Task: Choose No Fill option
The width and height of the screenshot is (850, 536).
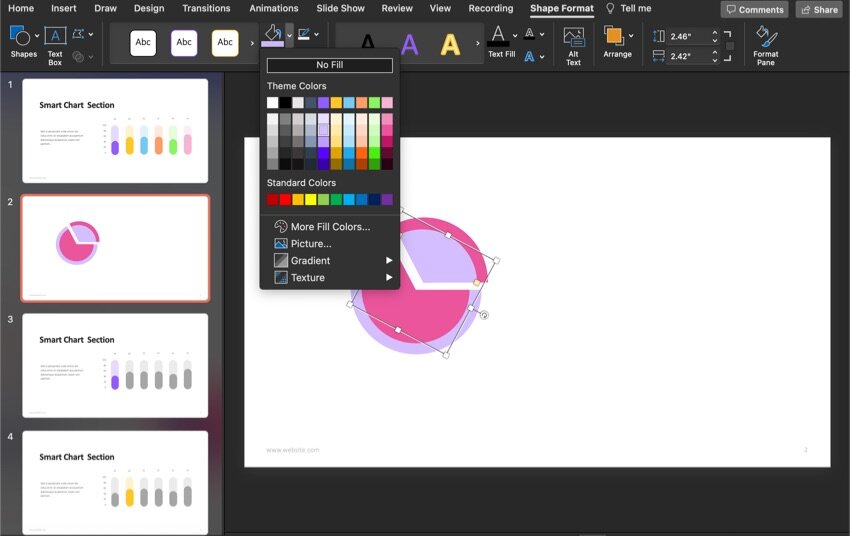Action: coord(329,65)
